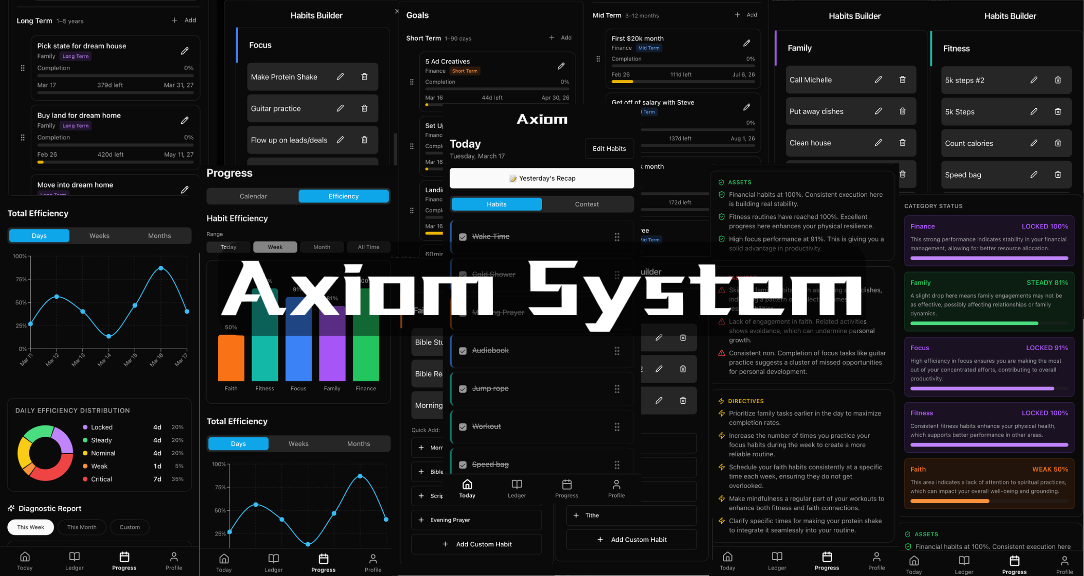Edit 'Get off of salary with Steve' goal
This screenshot has width=1084, height=576.
tap(747, 107)
